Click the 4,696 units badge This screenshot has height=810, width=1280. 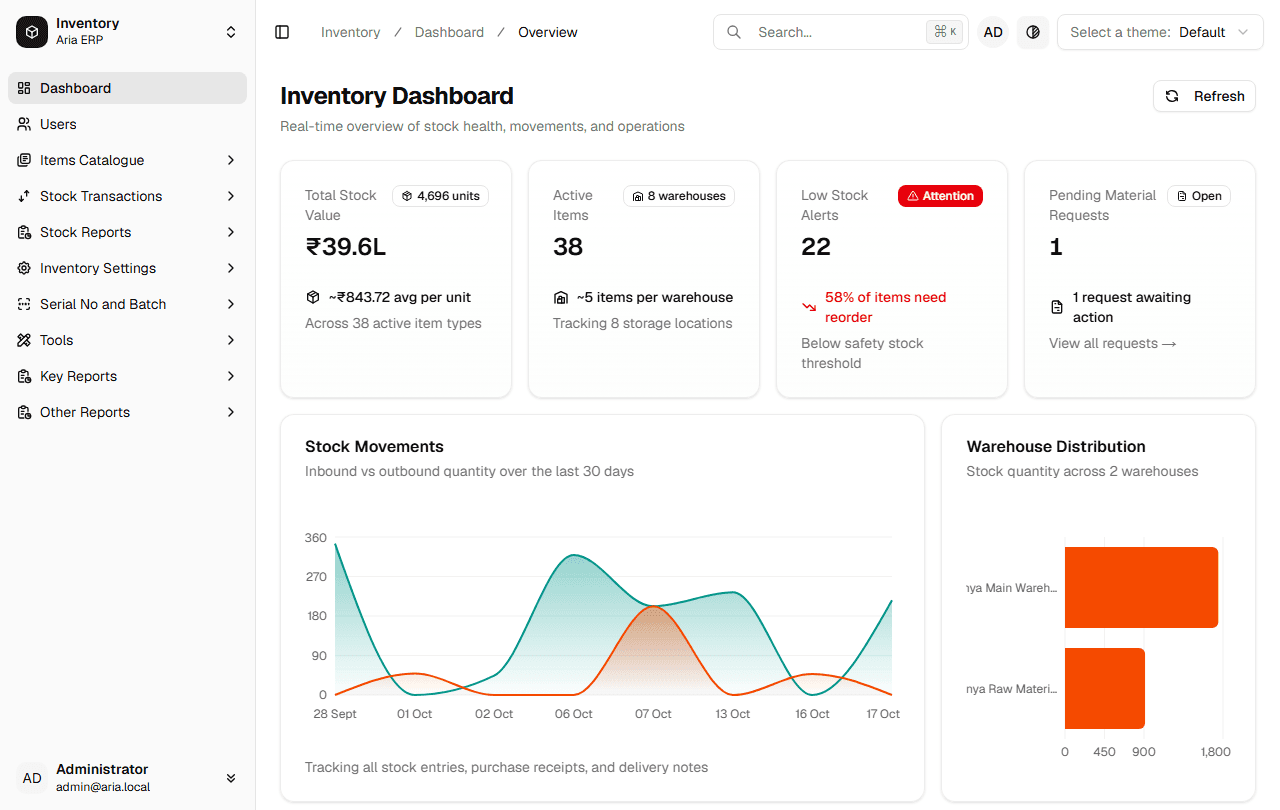point(440,196)
